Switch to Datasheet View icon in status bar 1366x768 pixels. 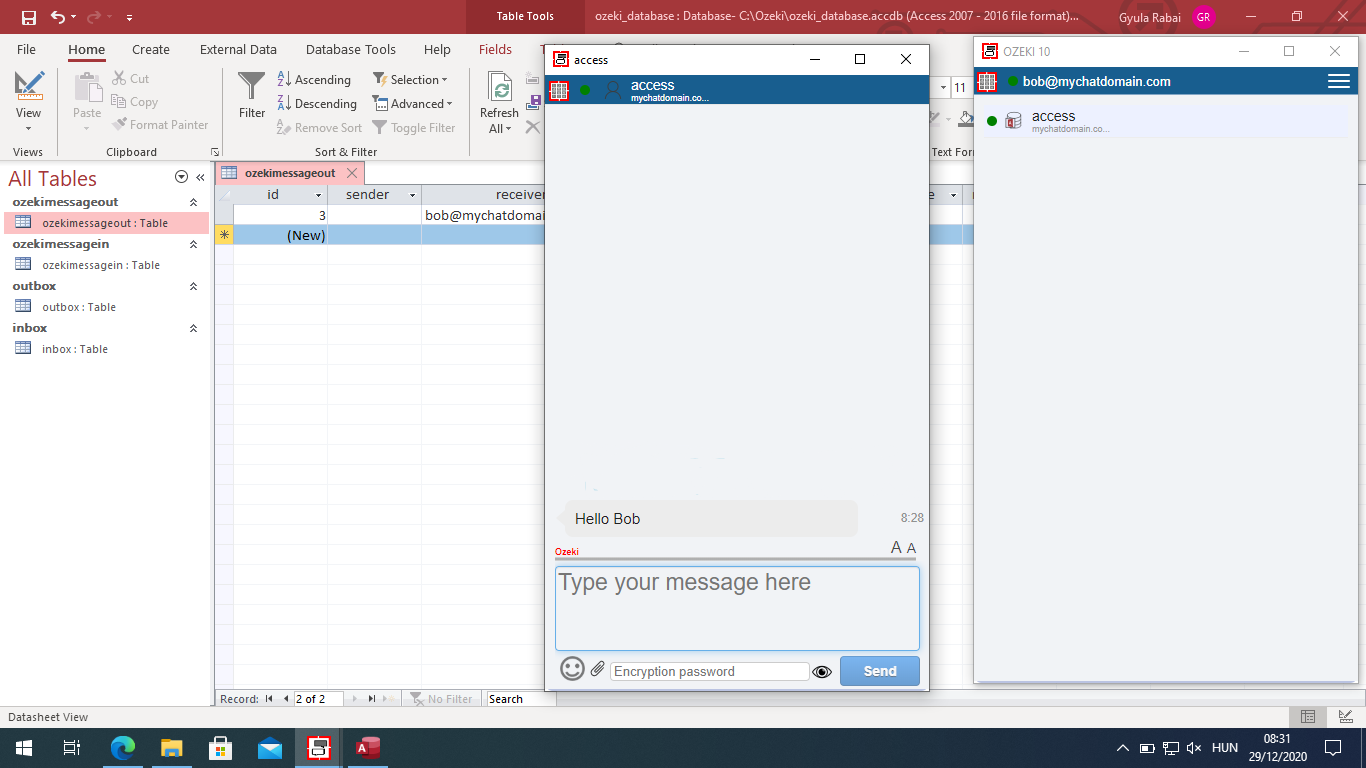(1307, 717)
